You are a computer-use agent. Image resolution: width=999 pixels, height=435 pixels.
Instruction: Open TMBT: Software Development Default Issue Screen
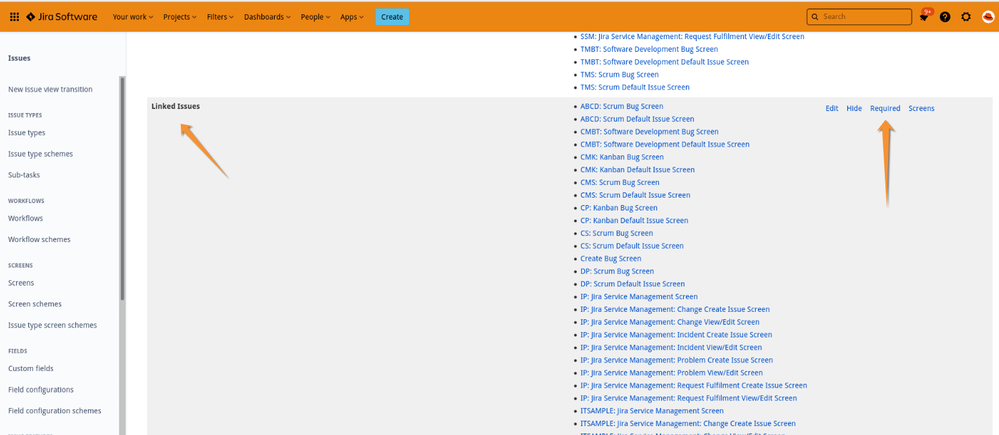pyautogui.click(x=665, y=62)
